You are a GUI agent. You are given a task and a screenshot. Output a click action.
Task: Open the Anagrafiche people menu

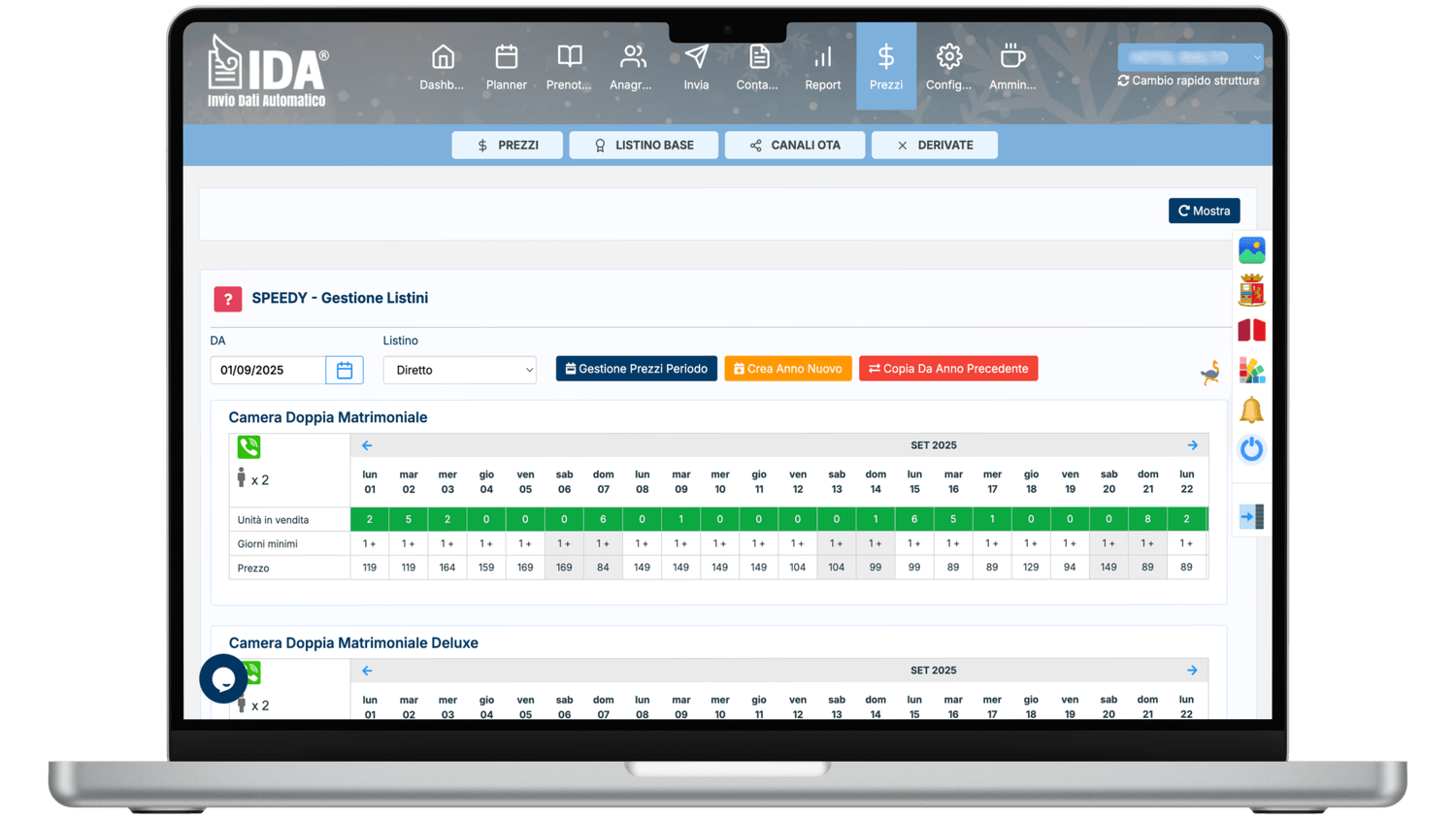pos(631,67)
